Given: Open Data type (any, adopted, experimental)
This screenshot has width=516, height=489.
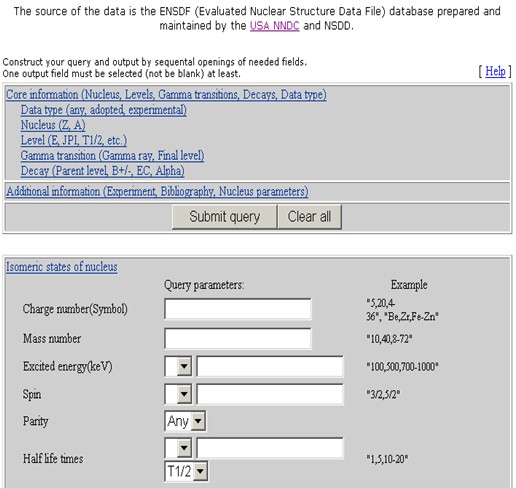Looking at the screenshot, I should [x=104, y=110].
